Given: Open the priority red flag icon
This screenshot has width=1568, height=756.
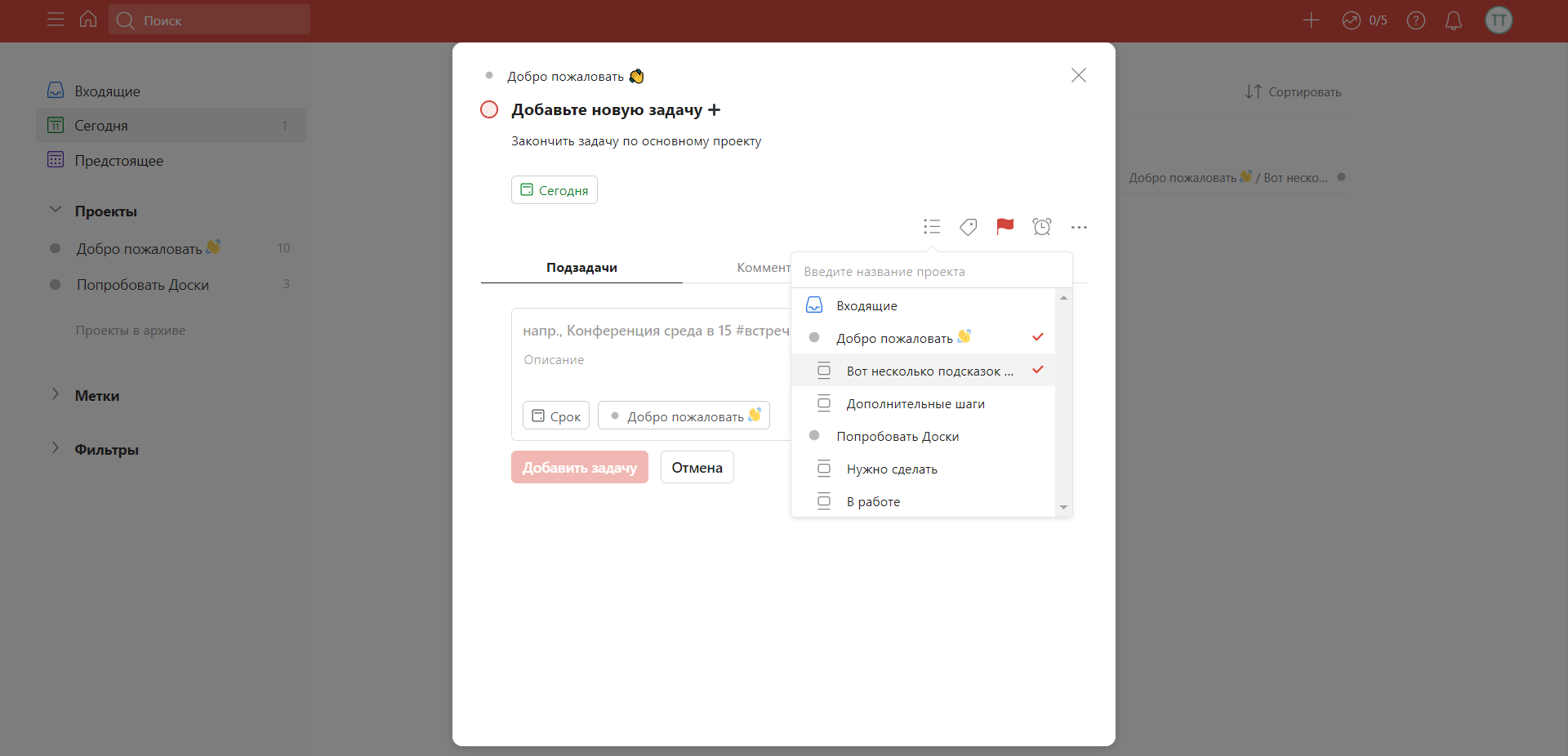Looking at the screenshot, I should coord(1005,226).
